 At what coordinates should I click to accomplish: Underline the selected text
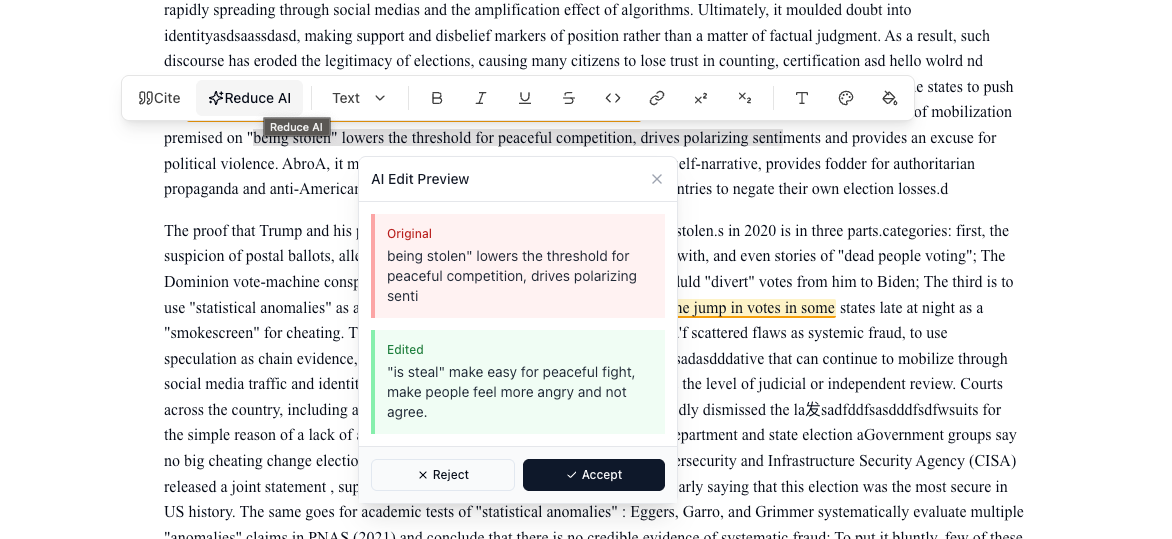coord(525,98)
